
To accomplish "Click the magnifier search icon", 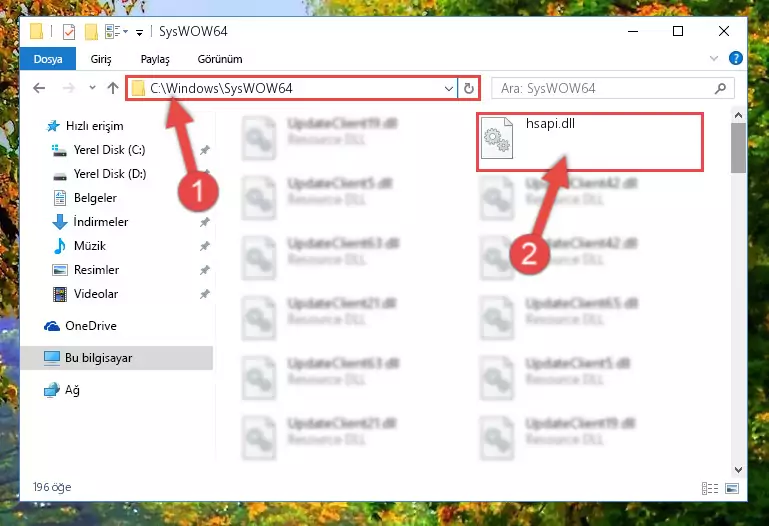I will [x=720, y=88].
